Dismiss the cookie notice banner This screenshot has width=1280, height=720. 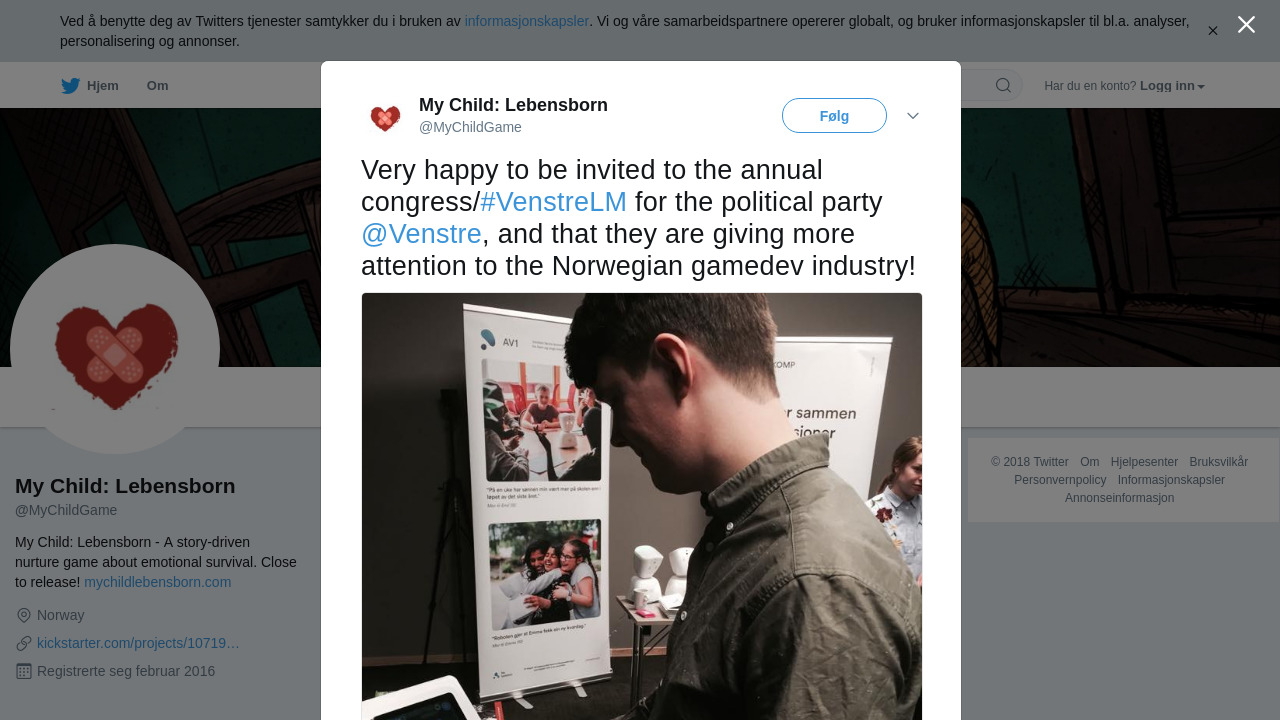[1213, 31]
